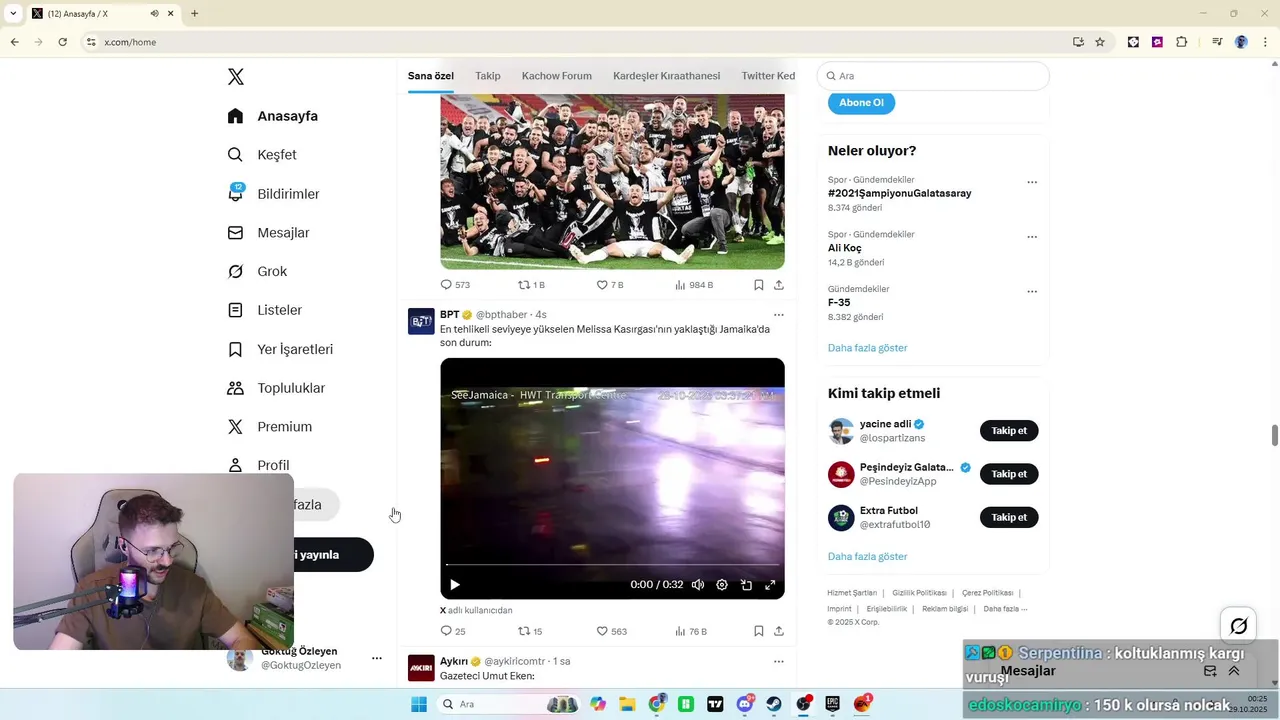Enter video fullscreen
The image size is (1280, 720).
(770, 585)
